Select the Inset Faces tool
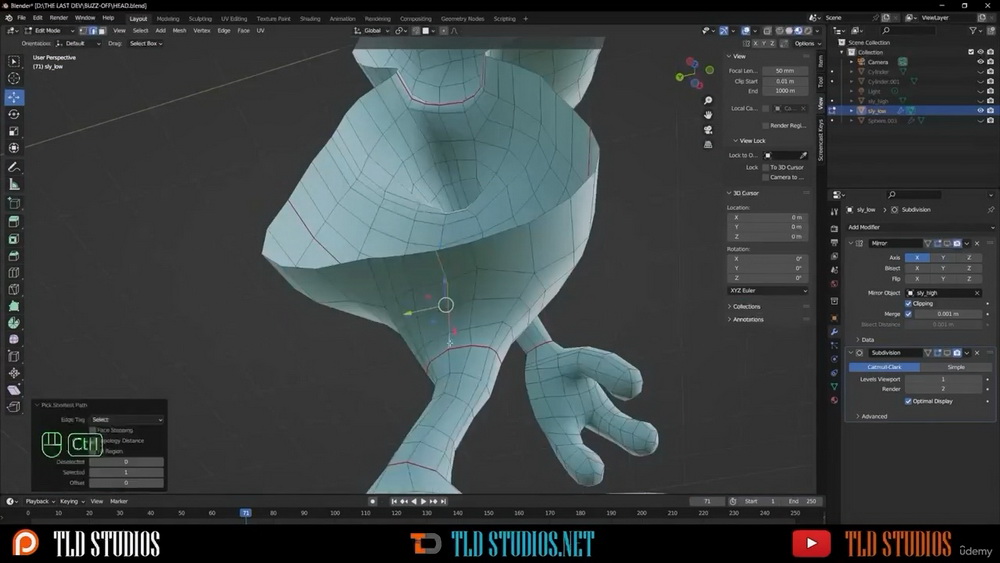This screenshot has height=563, width=1000. coord(13,239)
